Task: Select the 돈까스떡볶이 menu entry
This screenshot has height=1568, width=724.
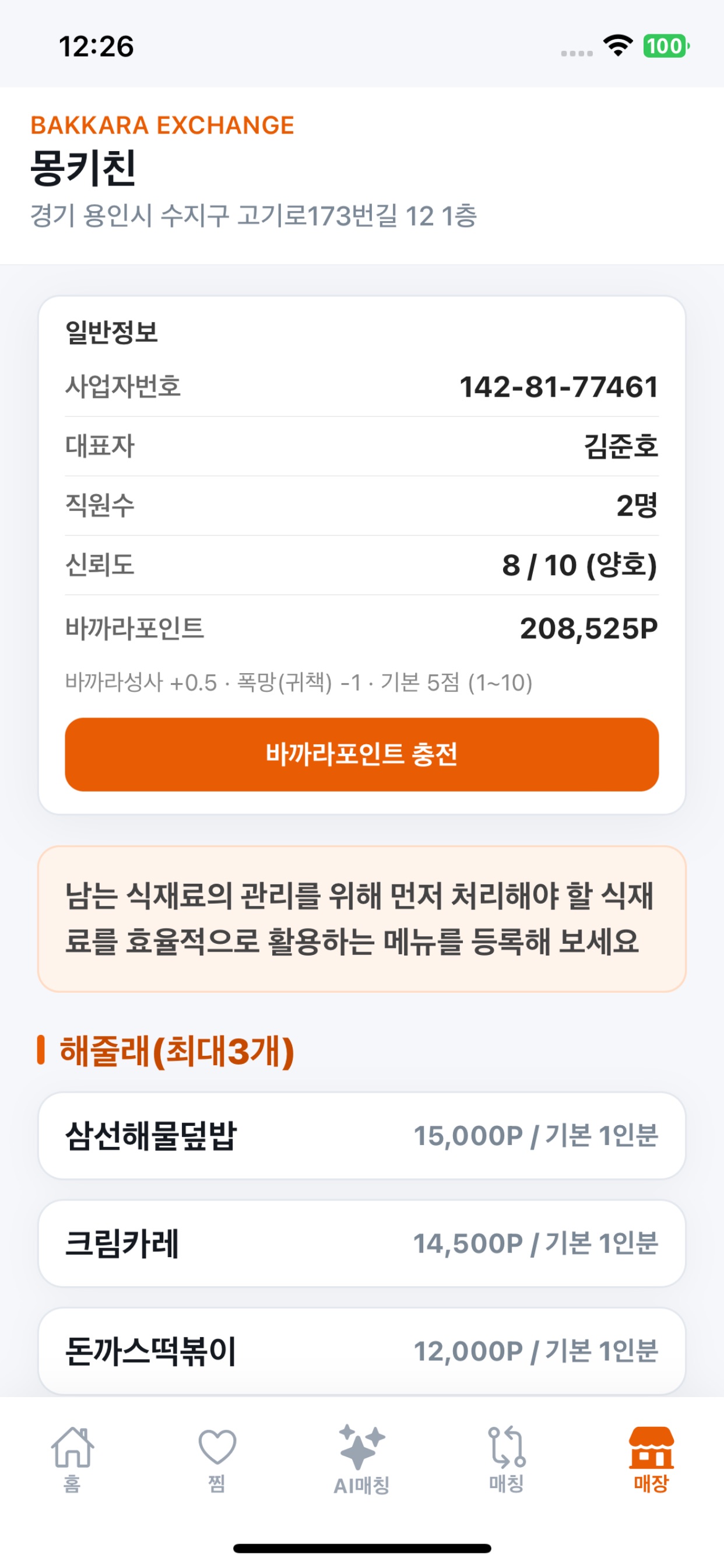Action: coord(362,1350)
